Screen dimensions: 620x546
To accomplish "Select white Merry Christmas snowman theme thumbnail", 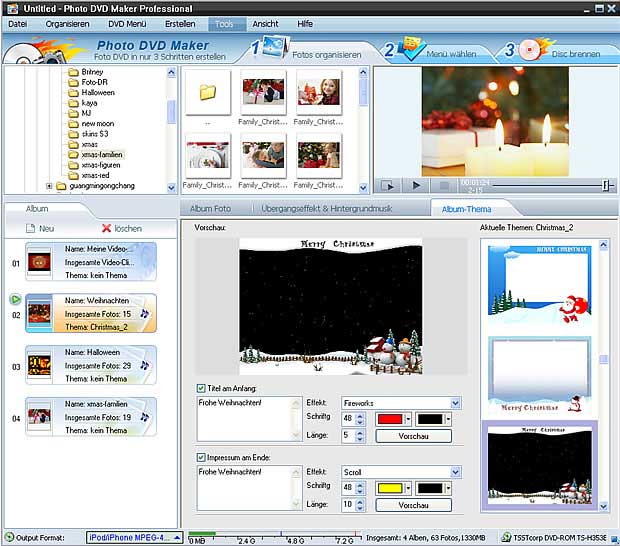I will [540, 376].
